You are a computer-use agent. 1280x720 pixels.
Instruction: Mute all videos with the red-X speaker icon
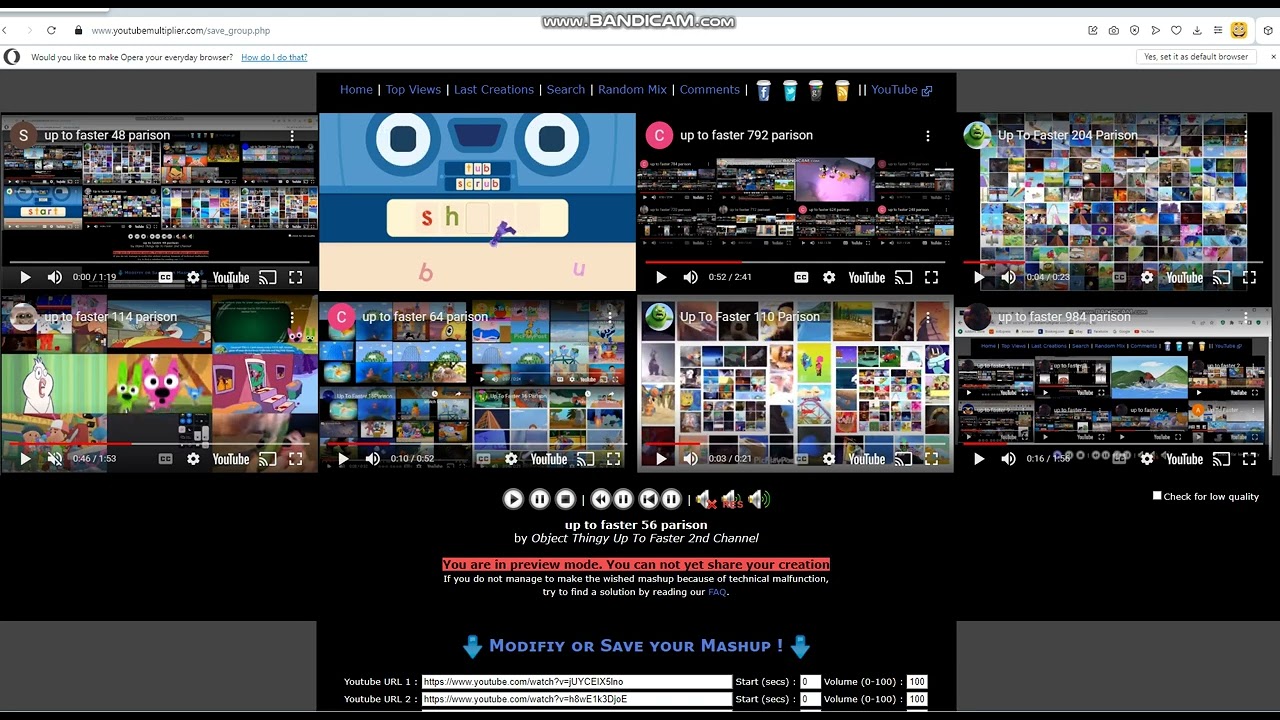click(x=706, y=499)
